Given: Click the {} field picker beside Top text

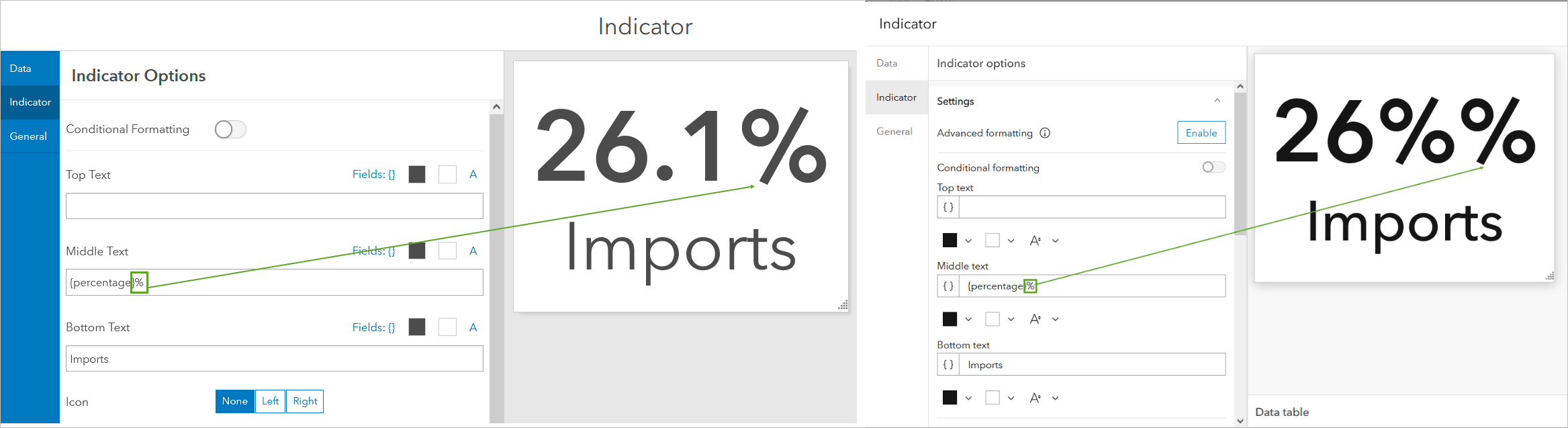Looking at the screenshot, I should click(948, 207).
